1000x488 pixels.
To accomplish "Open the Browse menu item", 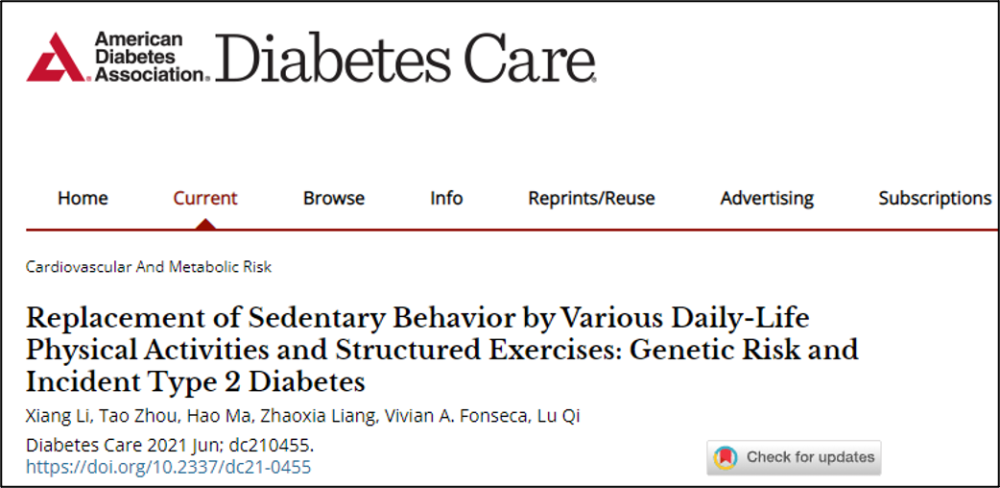I will click(334, 198).
